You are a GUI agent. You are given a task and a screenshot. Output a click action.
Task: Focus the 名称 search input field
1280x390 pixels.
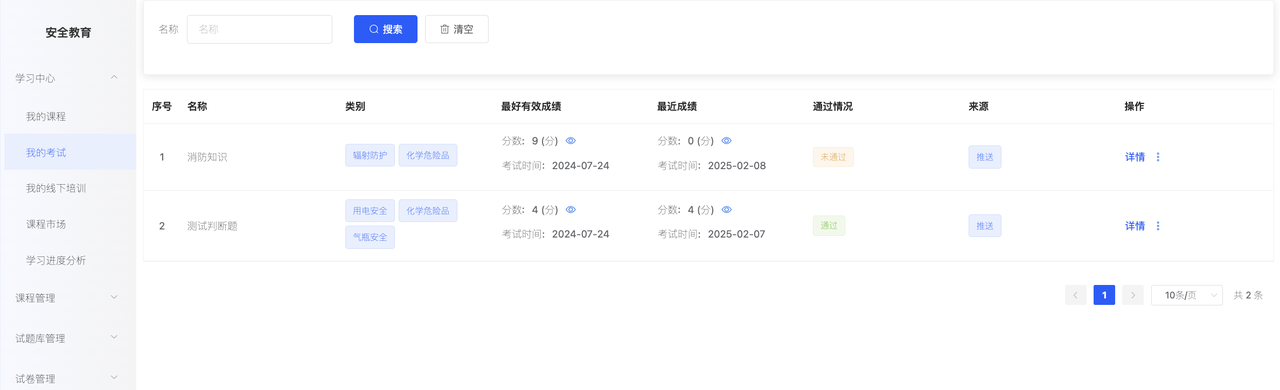[x=260, y=29]
